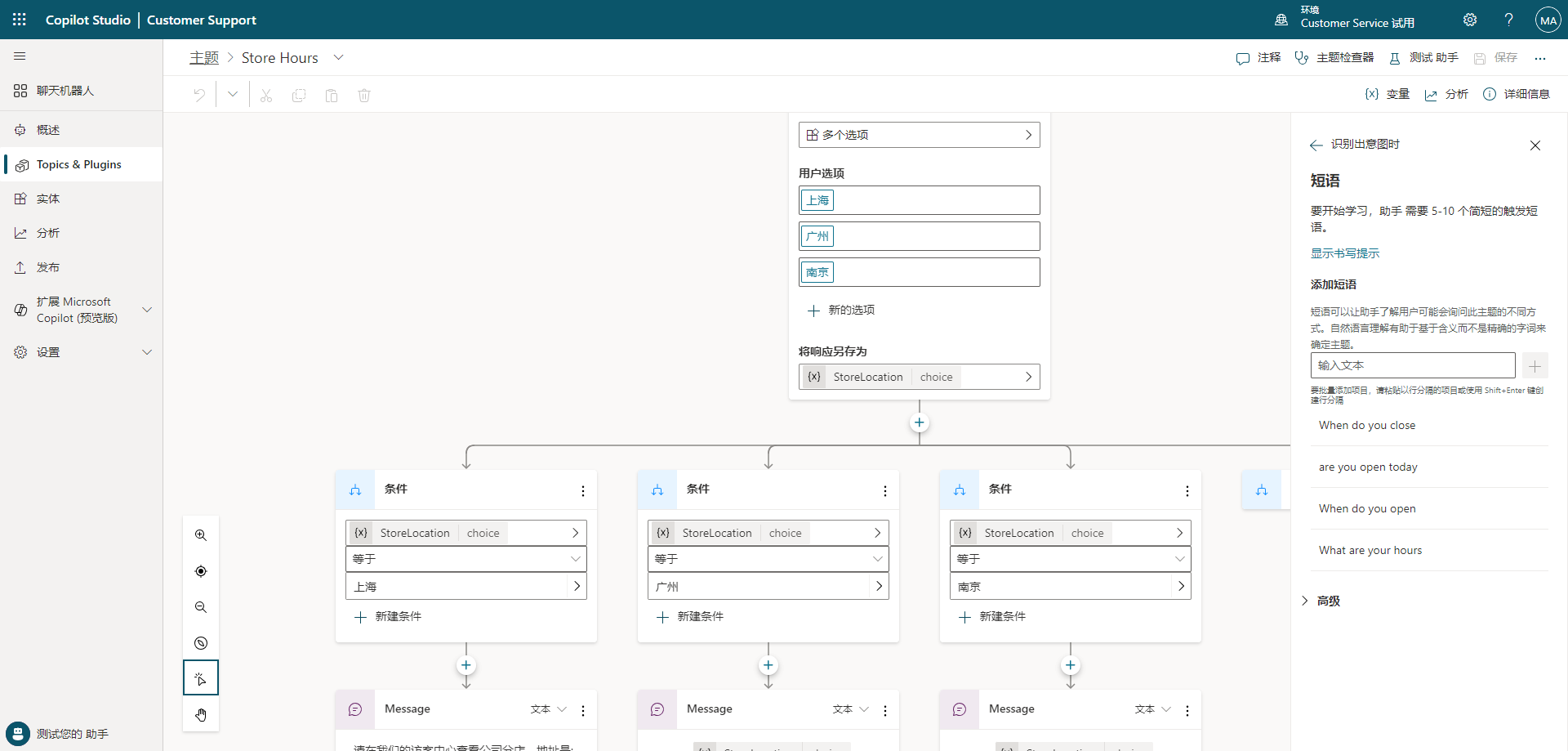Open more options on 上海 condition card
Image resolution: width=1568 pixels, height=751 pixels.
(x=583, y=490)
